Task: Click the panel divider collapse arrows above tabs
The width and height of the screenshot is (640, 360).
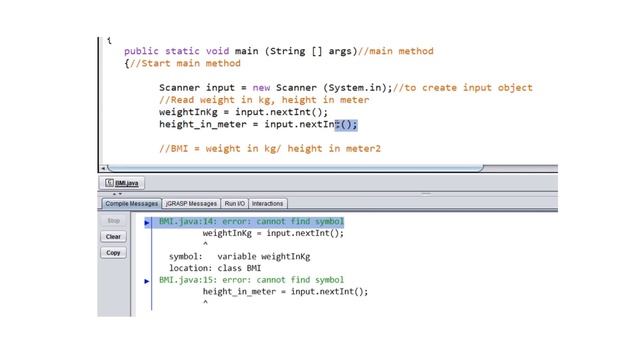Action: click(117, 194)
